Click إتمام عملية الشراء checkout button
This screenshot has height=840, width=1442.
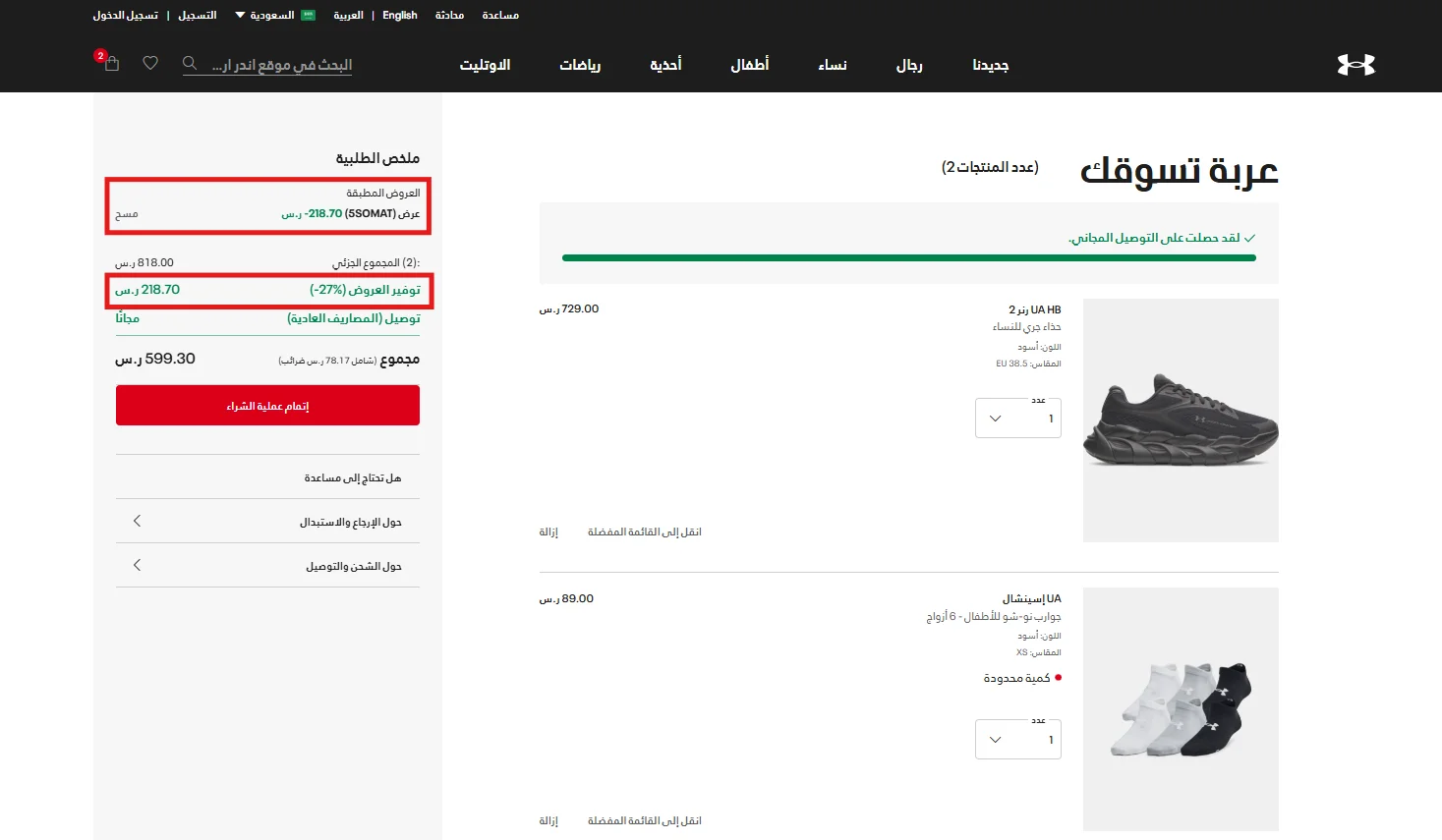267,406
